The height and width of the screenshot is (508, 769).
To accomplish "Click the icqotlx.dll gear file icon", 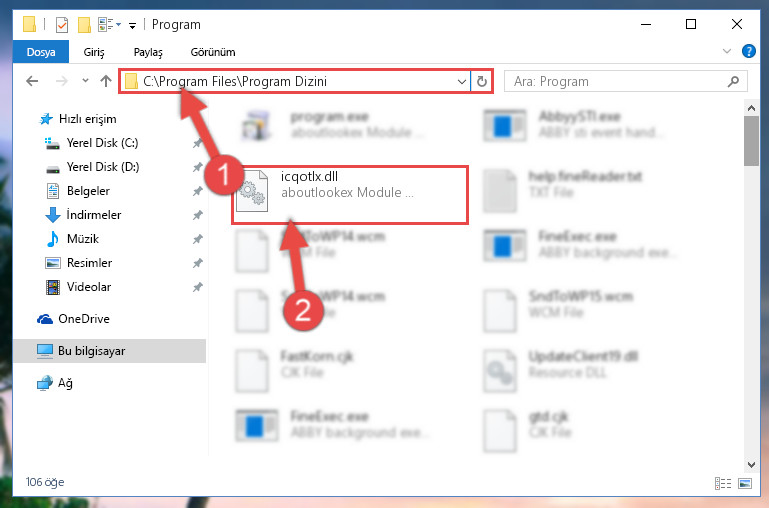I will click(x=252, y=191).
